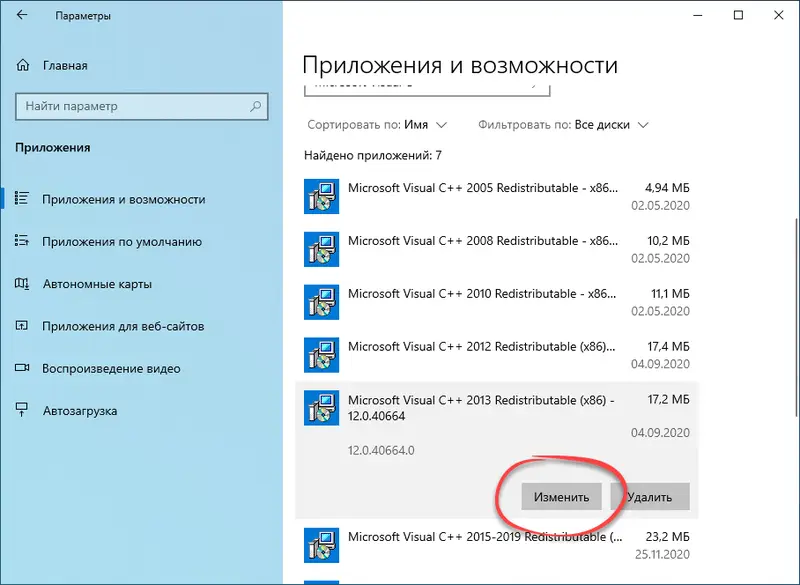Screen dimensions: 800x585
Task: Open Приложения и возможности section
Action: [141, 199]
